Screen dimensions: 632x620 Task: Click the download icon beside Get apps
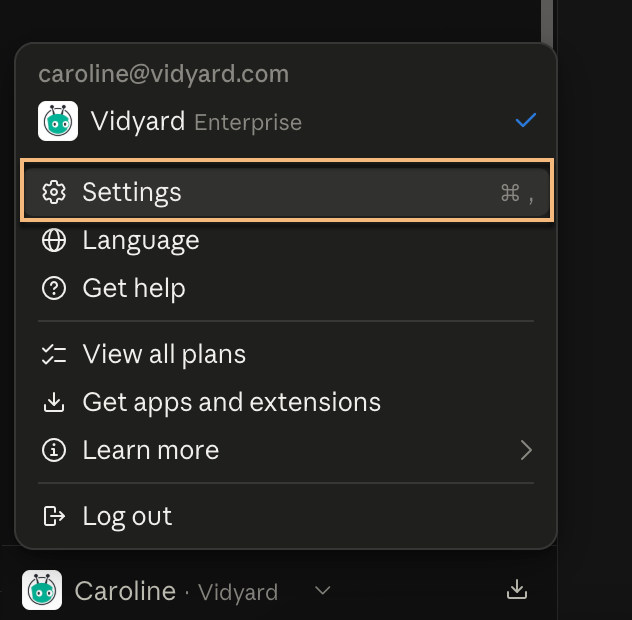point(54,402)
